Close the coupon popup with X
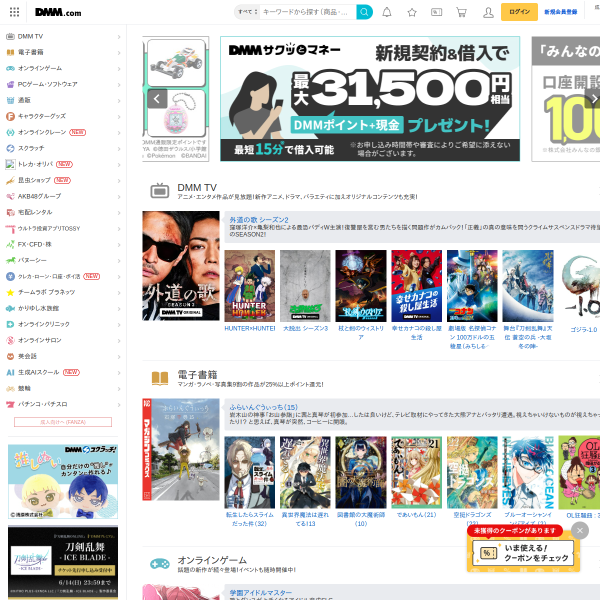 click(x=580, y=530)
